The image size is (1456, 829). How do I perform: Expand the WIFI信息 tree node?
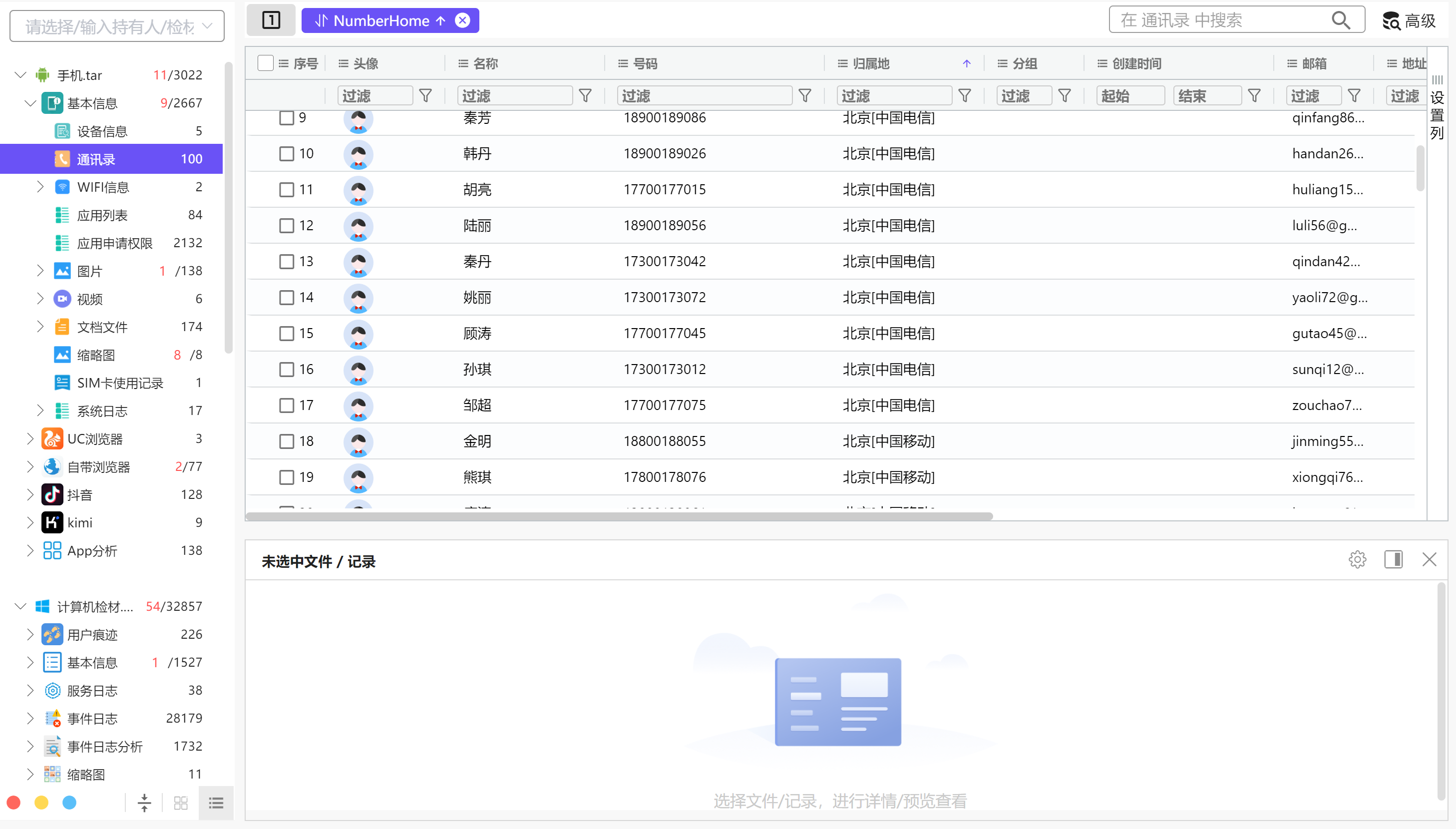pos(40,187)
